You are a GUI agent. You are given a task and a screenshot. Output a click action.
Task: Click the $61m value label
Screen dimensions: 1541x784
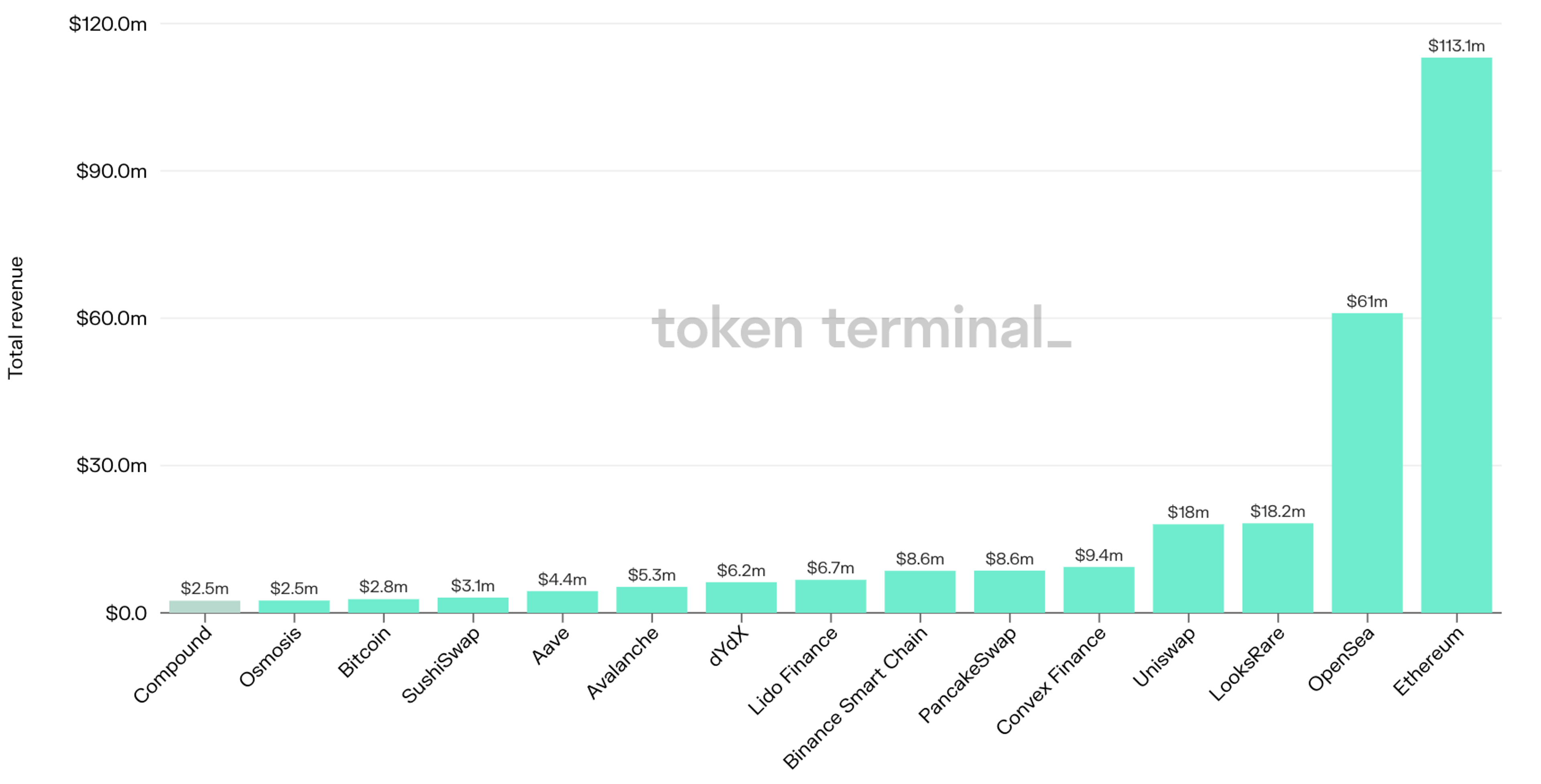tap(1367, 301)
